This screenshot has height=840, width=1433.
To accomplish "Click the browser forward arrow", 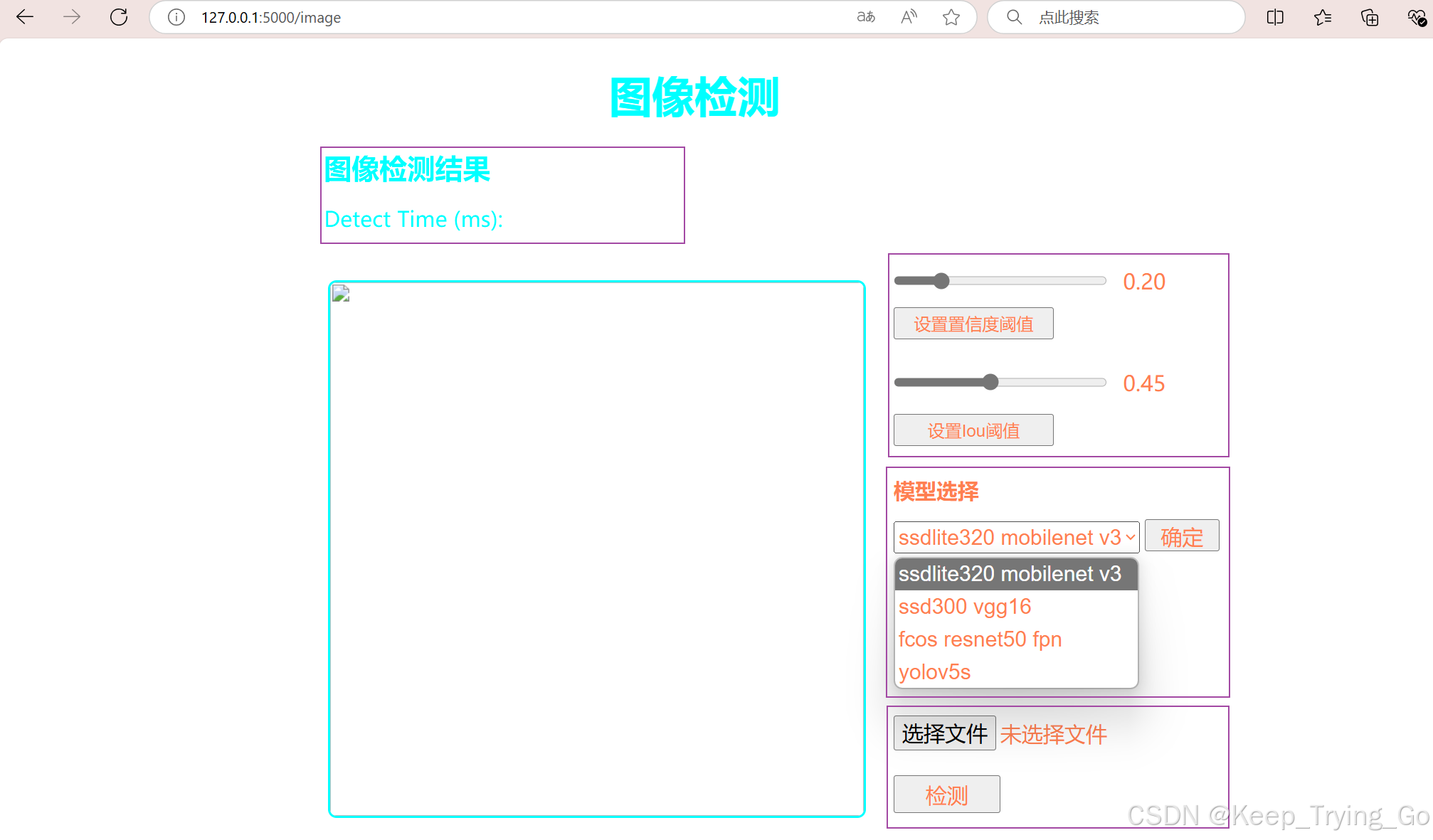I will (x=72, y=17).
